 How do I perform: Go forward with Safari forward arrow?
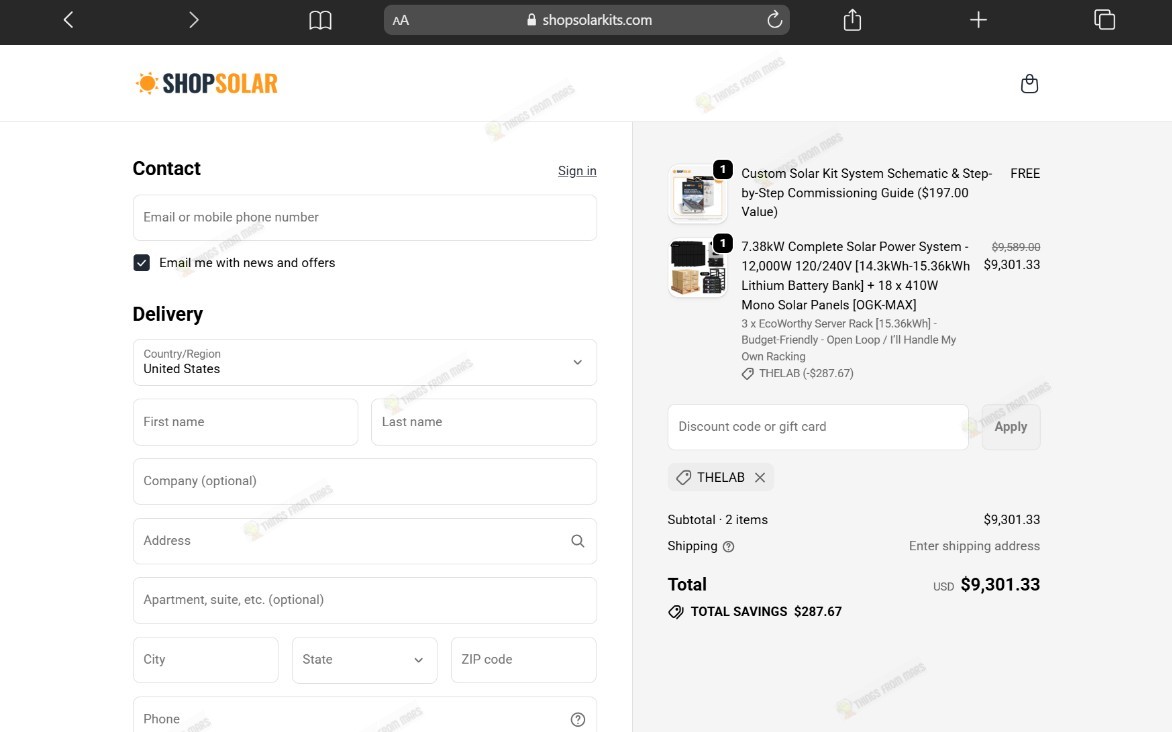194,20
